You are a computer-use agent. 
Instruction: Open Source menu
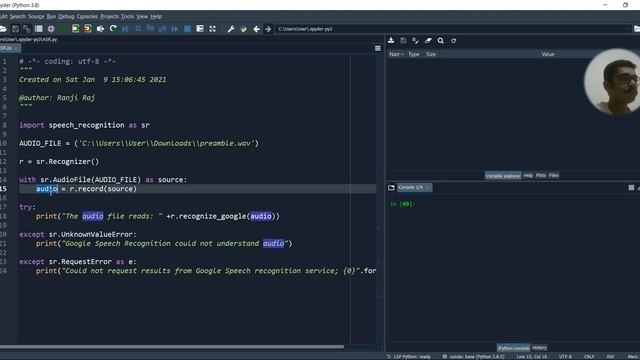(36, 17)
